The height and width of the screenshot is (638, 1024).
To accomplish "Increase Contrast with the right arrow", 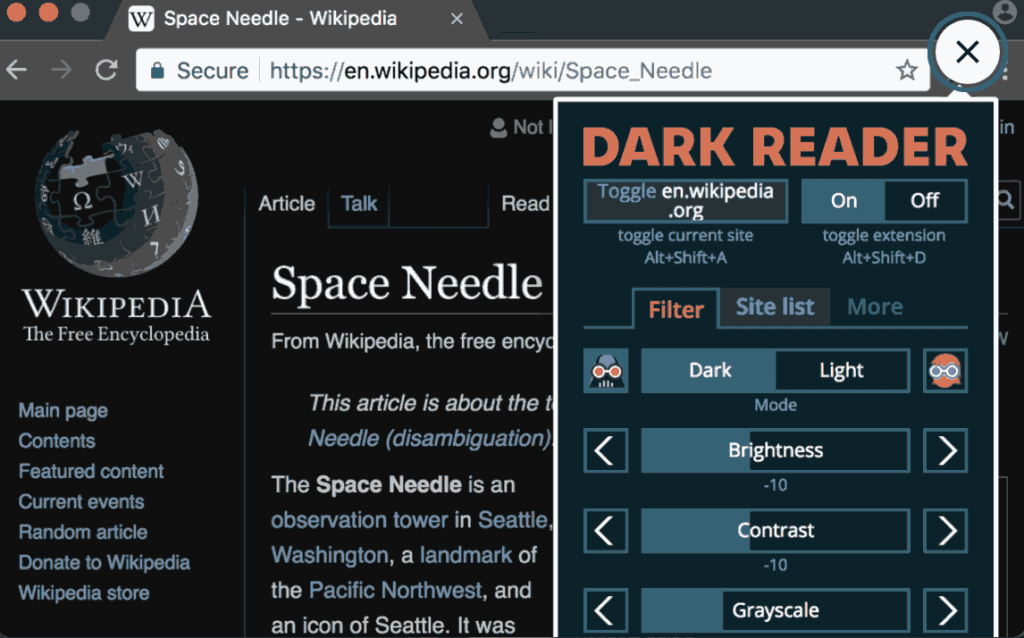I will tap(945, 530).
